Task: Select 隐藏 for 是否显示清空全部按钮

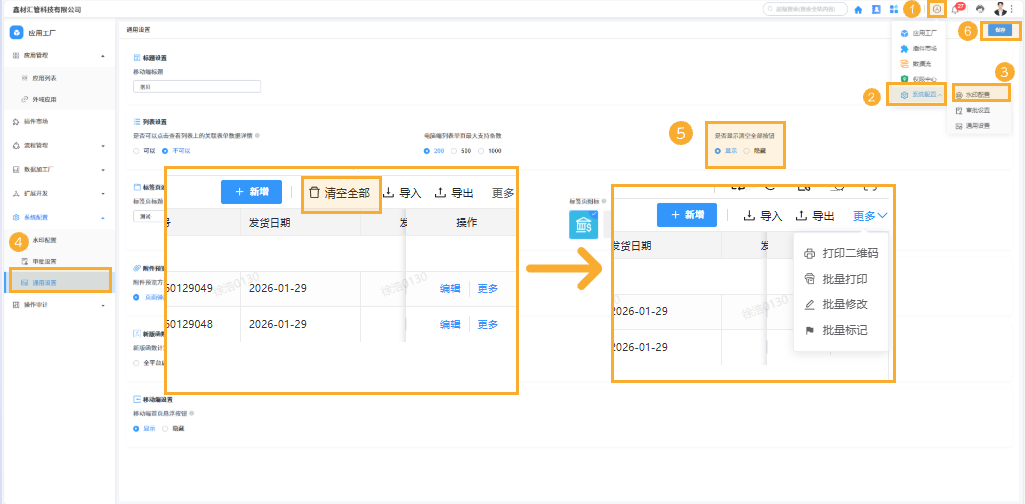Action: 747,151
